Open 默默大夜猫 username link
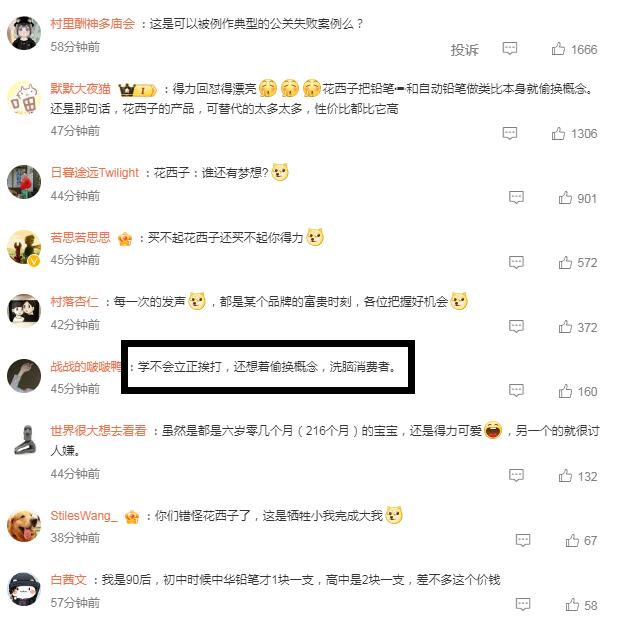This screenshot has width=624, height=626. [x=80, y=89]
